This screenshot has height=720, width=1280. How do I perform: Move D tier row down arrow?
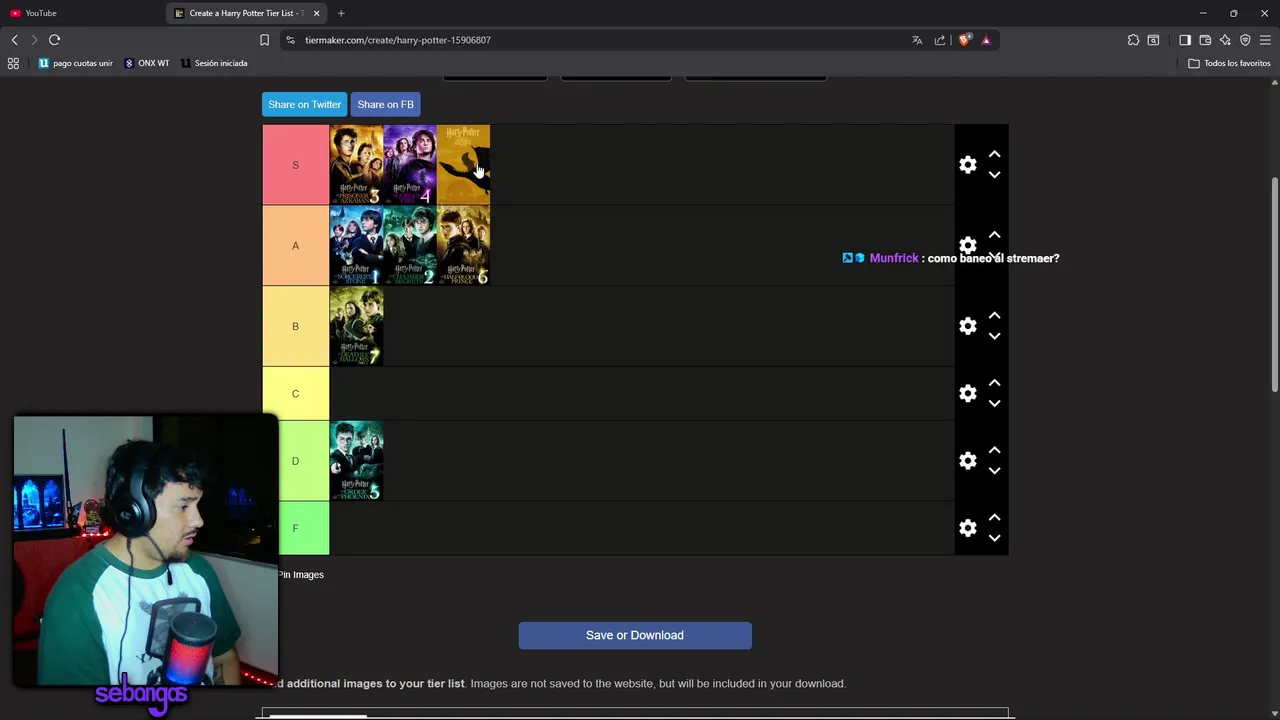(994, 471)
